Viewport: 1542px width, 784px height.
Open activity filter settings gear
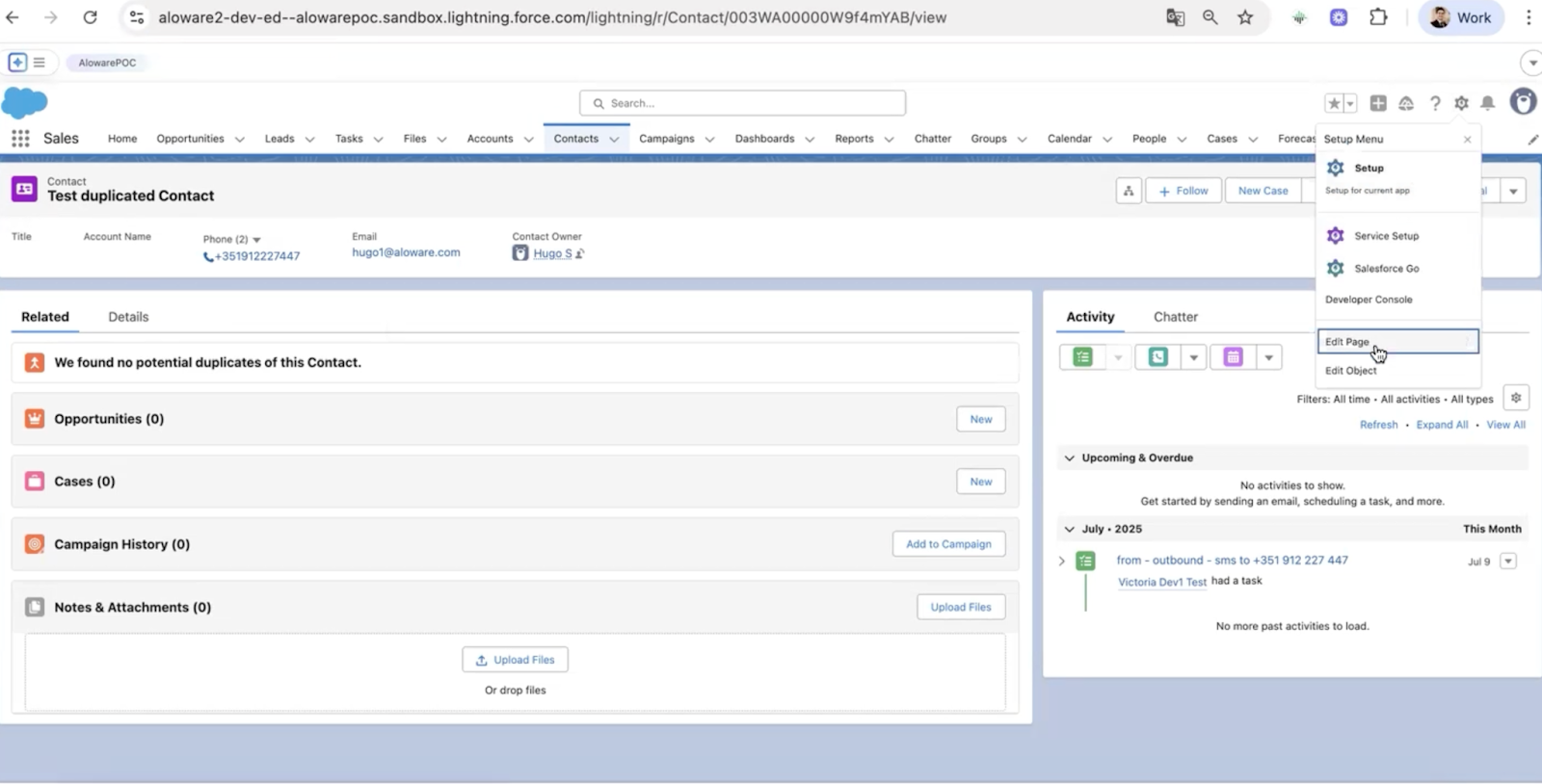click(x=1516, y=398)
